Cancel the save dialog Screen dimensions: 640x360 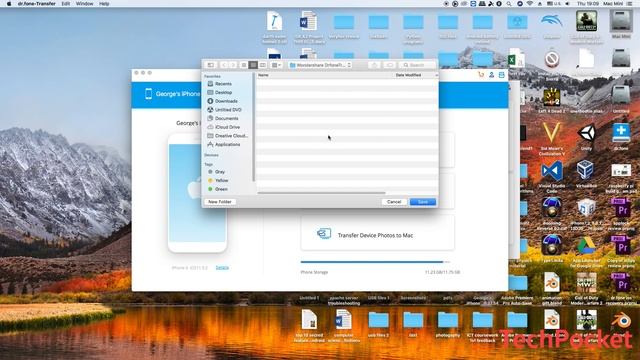click(394, 202)
